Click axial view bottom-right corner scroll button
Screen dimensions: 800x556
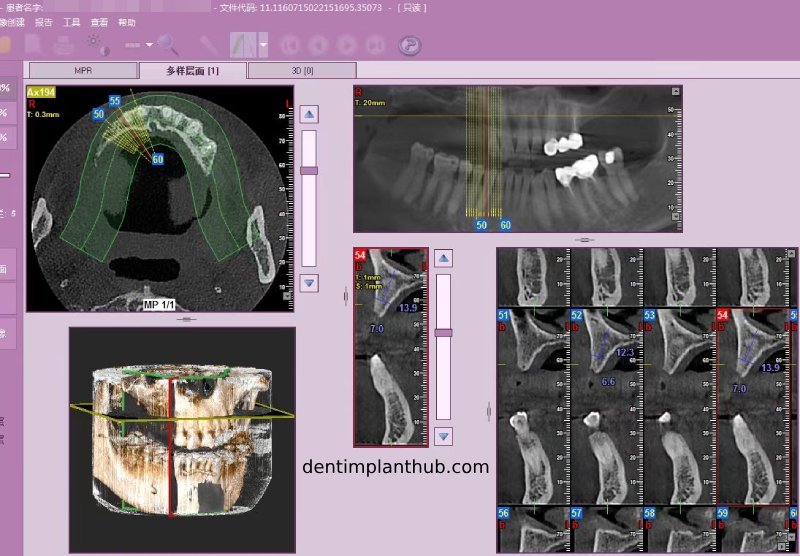coord(287,295)
